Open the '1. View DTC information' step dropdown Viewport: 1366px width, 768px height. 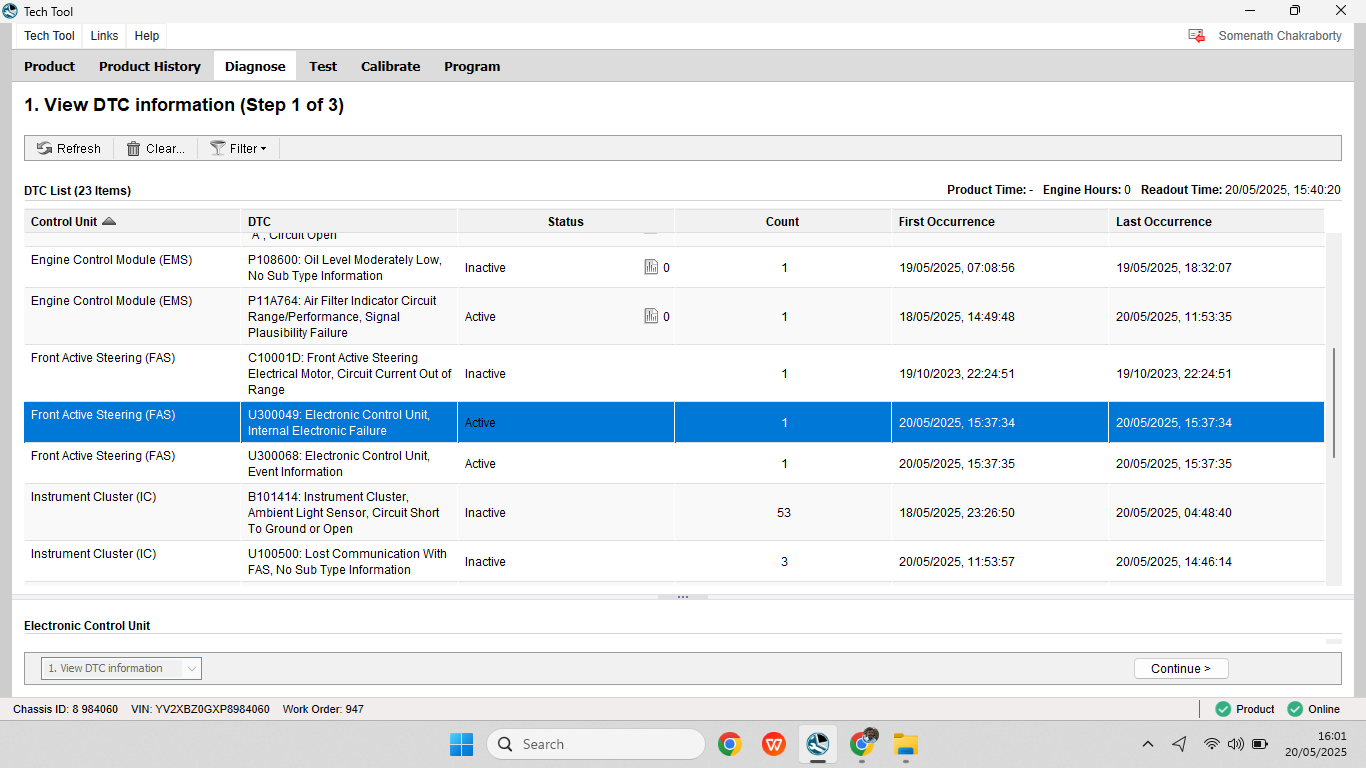[x=121, y=668]
